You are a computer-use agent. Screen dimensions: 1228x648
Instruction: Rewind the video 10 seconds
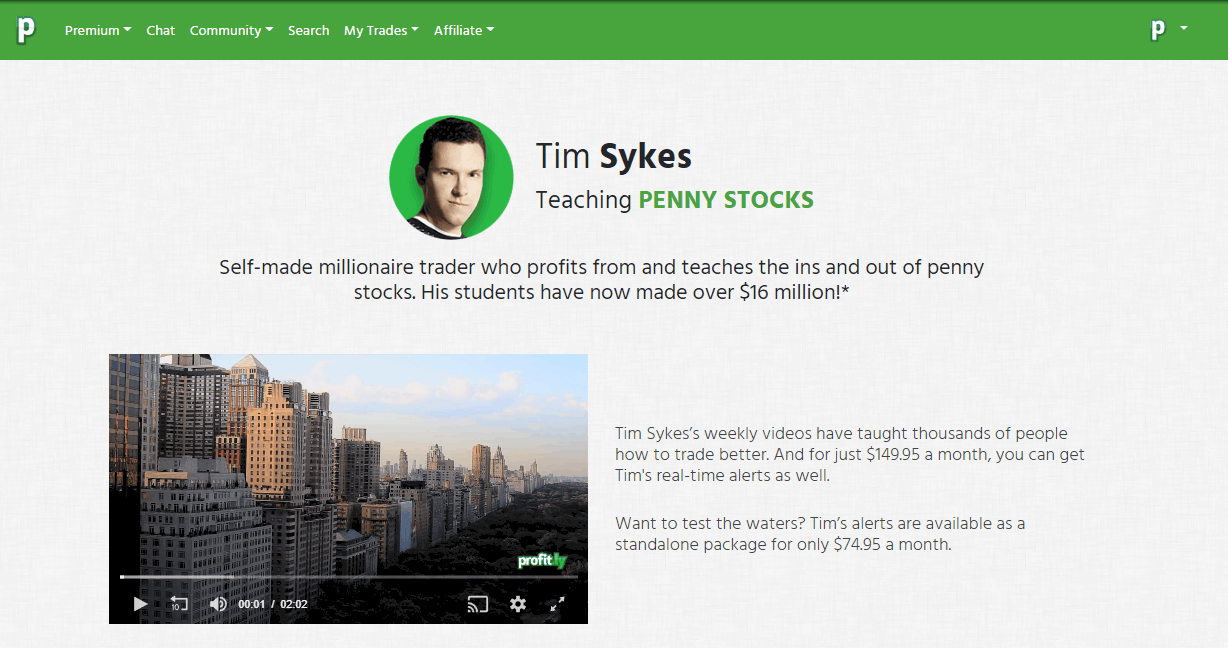coord(178,604)
